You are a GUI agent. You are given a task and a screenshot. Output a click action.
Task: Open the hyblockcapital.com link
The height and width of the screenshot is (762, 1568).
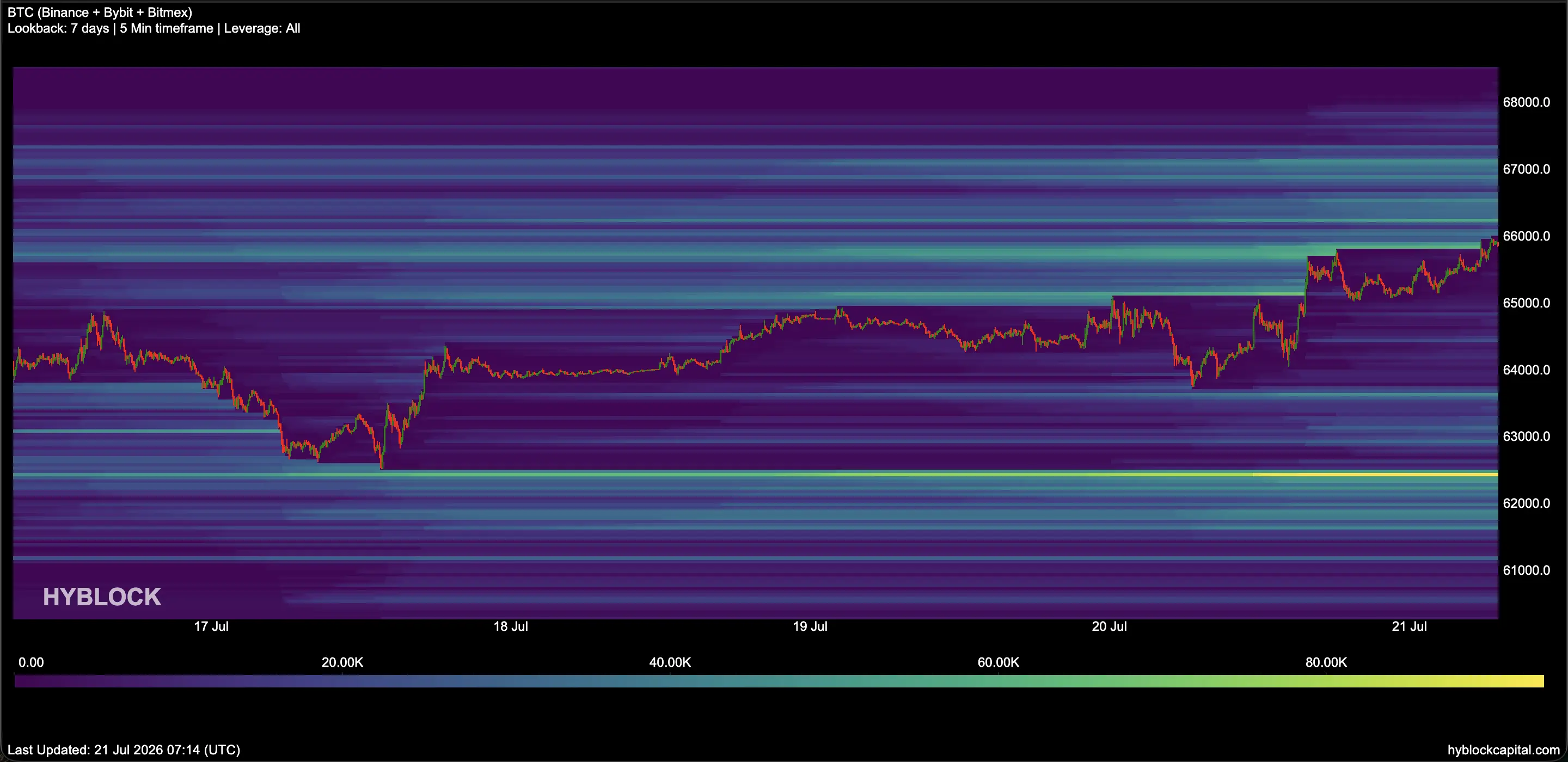pyautogui.click(x=1503, y=750)
